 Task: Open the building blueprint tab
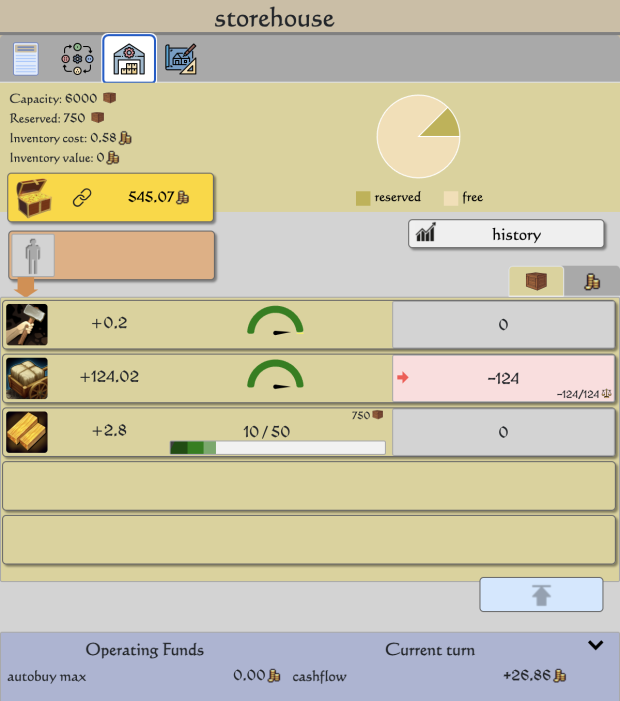(181, 59)
